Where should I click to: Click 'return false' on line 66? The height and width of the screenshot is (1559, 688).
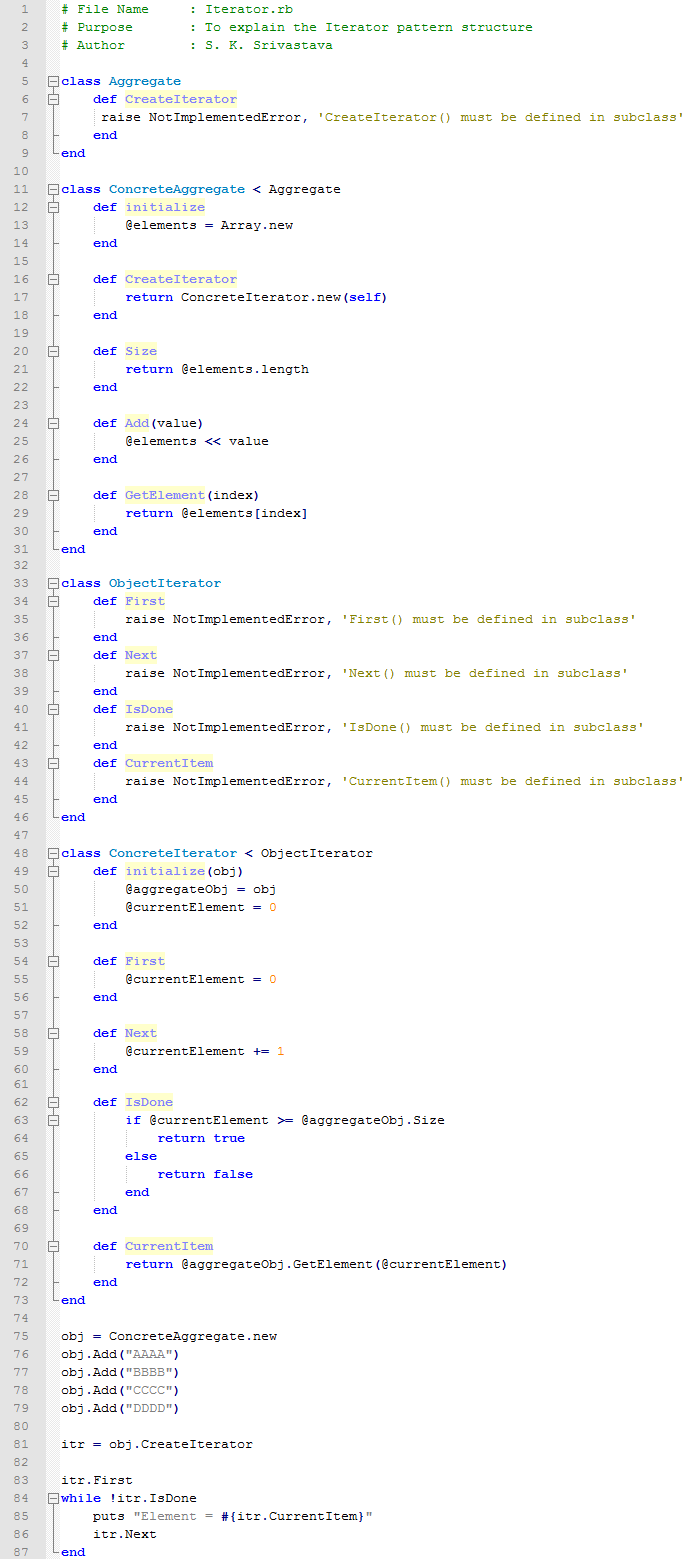click(205, 1174)
